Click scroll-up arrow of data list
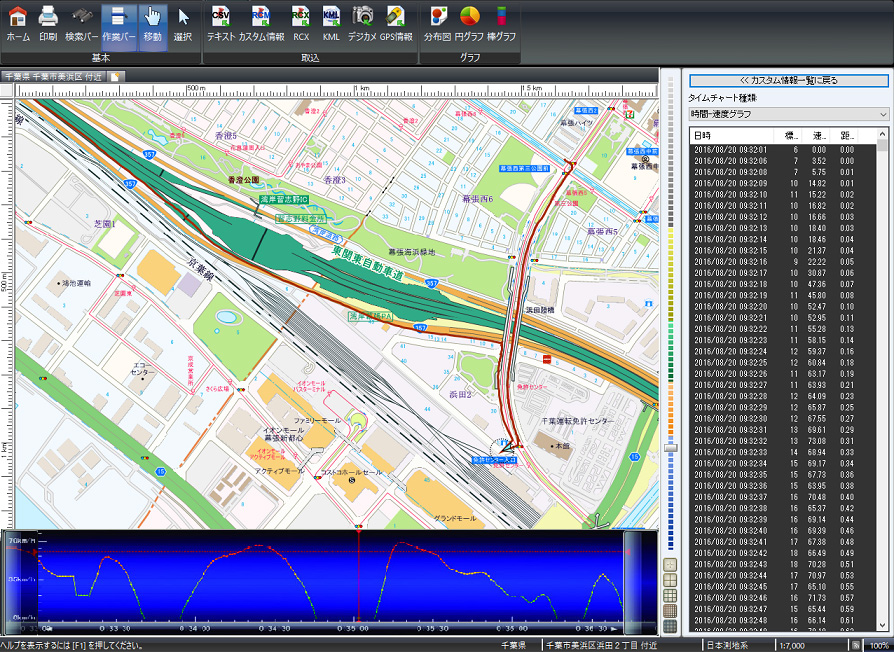Viewport: 894px width, 652px height. (883, 135)
